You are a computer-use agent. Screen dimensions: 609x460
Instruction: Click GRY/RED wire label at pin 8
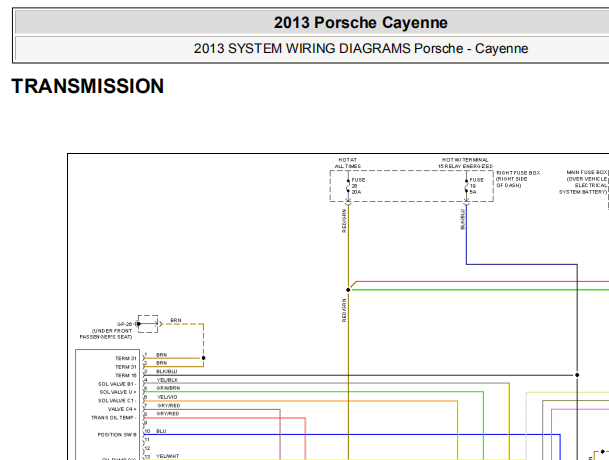click(x=168, y=414)
